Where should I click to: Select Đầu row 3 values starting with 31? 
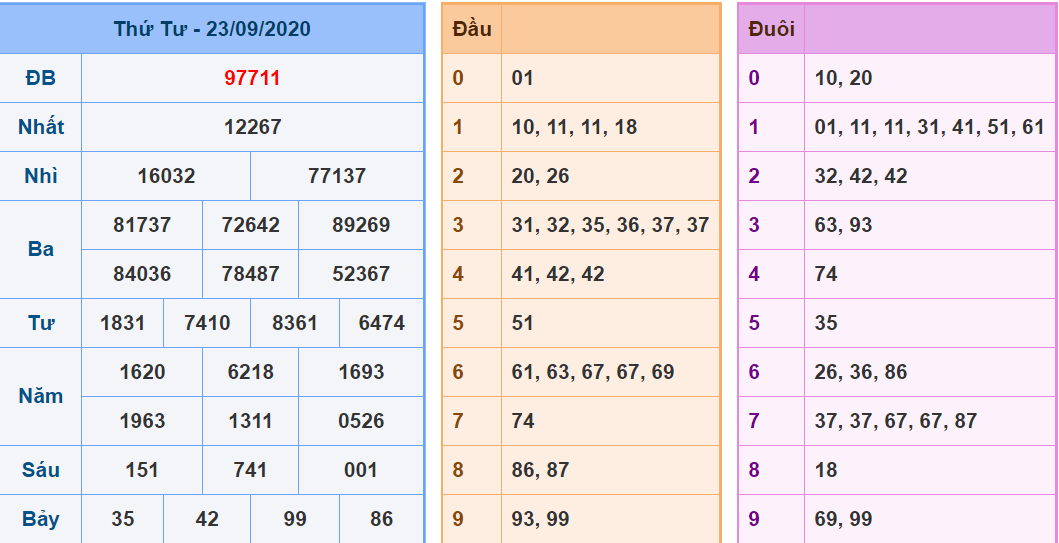click(x=610, y=225)
